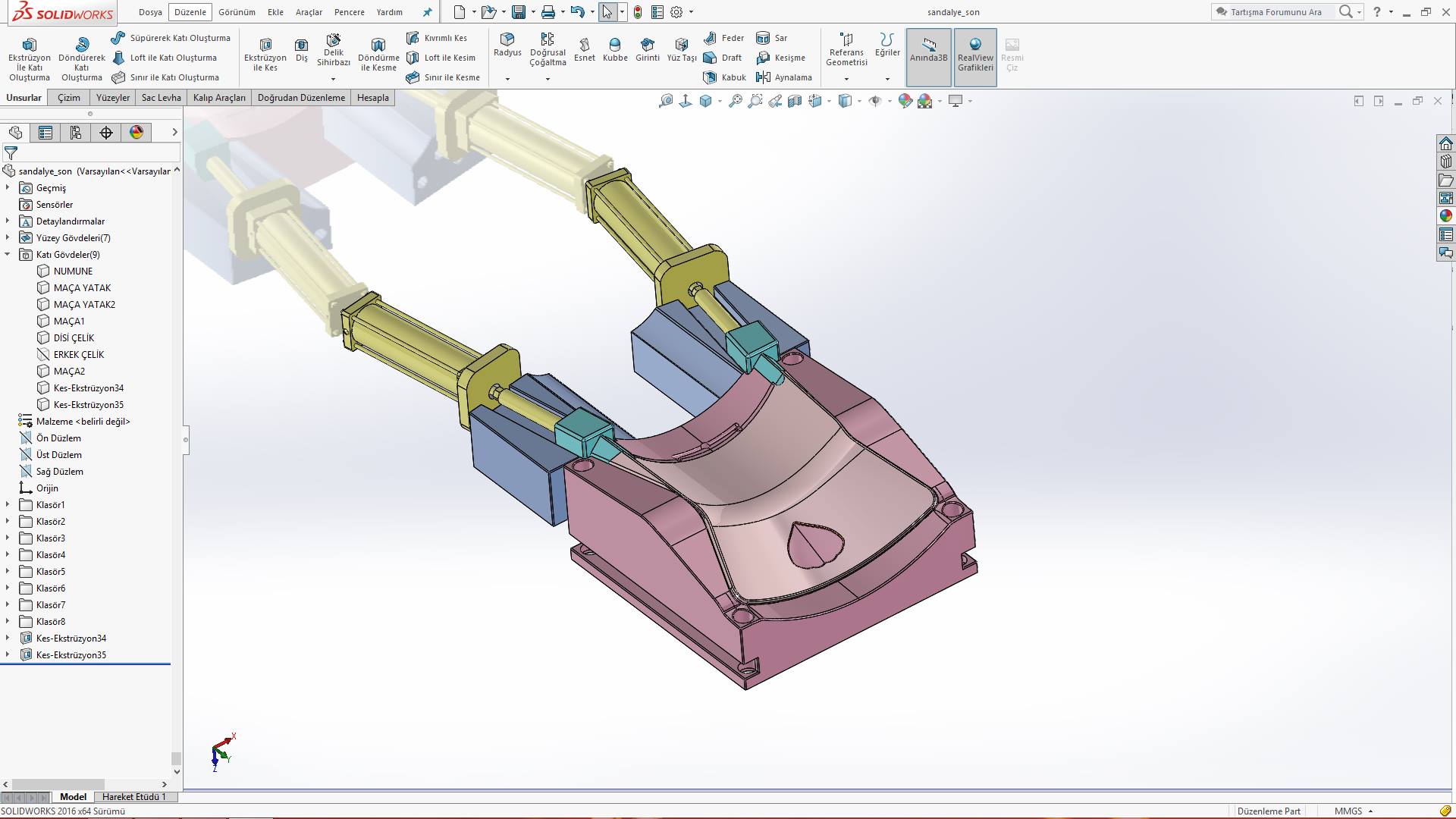Open Referans Geometrisi tool
This screenshot has height=819, width=1456.
(x=846, y=49)
